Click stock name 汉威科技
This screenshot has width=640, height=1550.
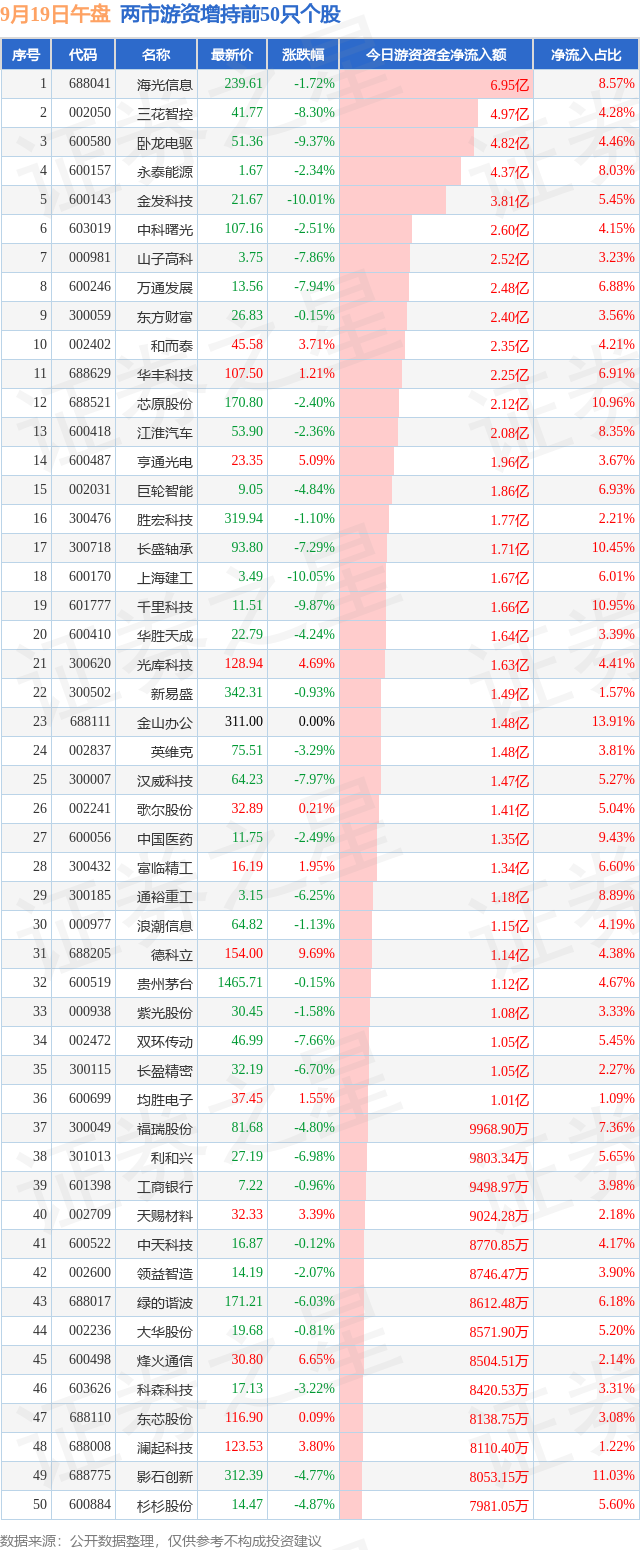[165, 781]
